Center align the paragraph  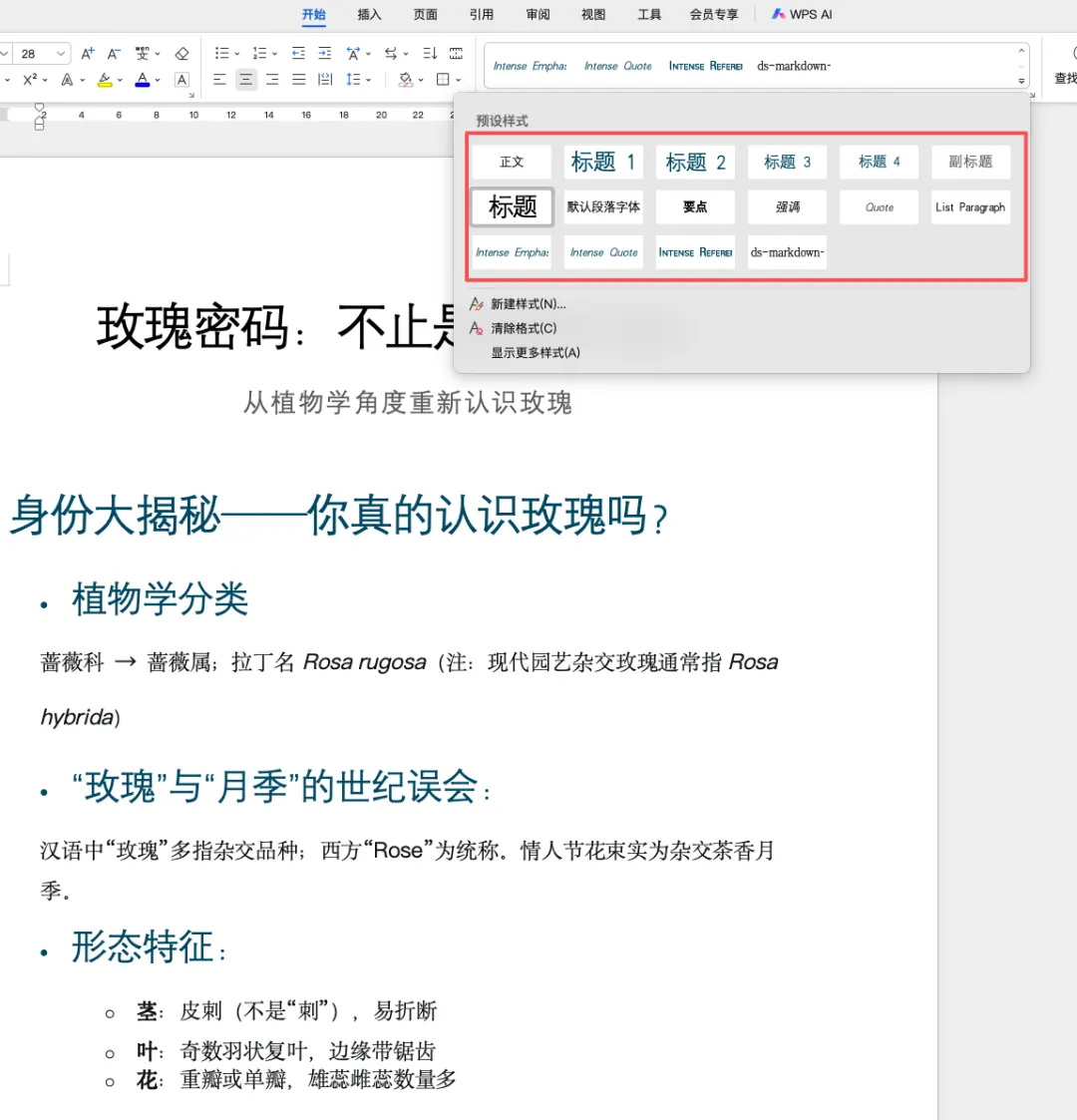(245, 79)
